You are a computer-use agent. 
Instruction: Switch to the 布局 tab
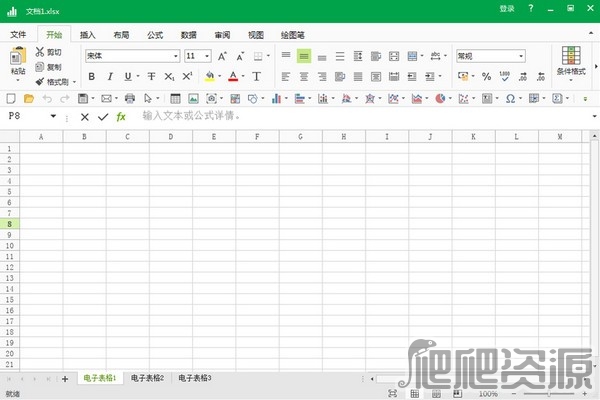point(121,35)
